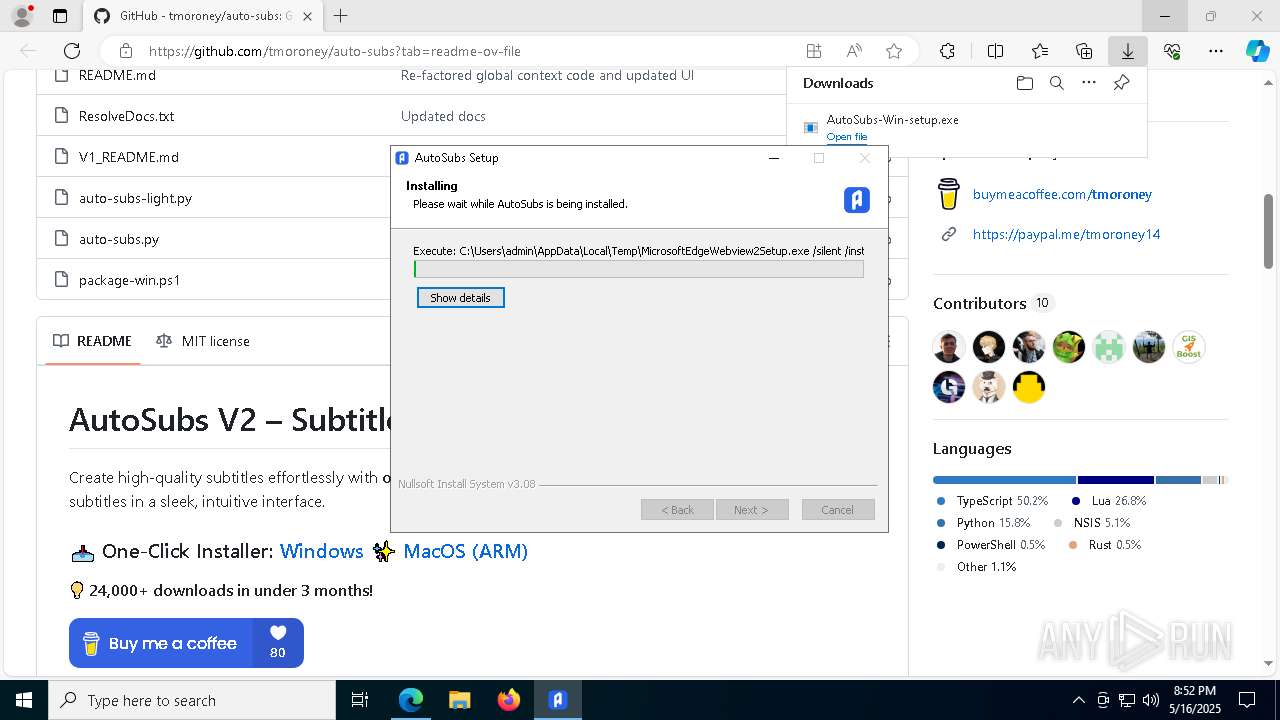Add this page to favorites star
The height and width of the screenshot is (720, 1280).
(x=894, y=51)
